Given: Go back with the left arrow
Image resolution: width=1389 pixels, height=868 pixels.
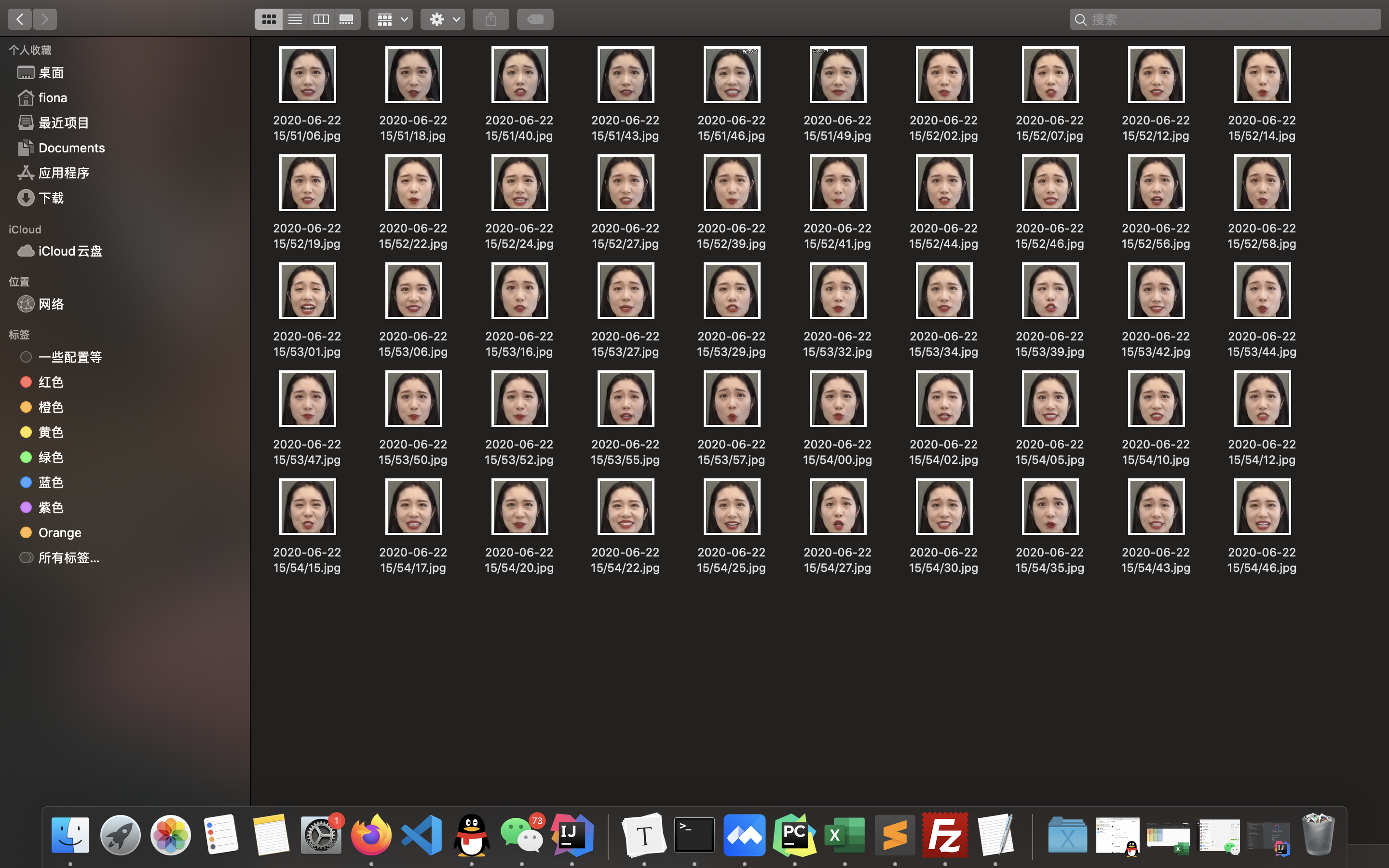Looking at the screenshot, I should click(19, 19).
